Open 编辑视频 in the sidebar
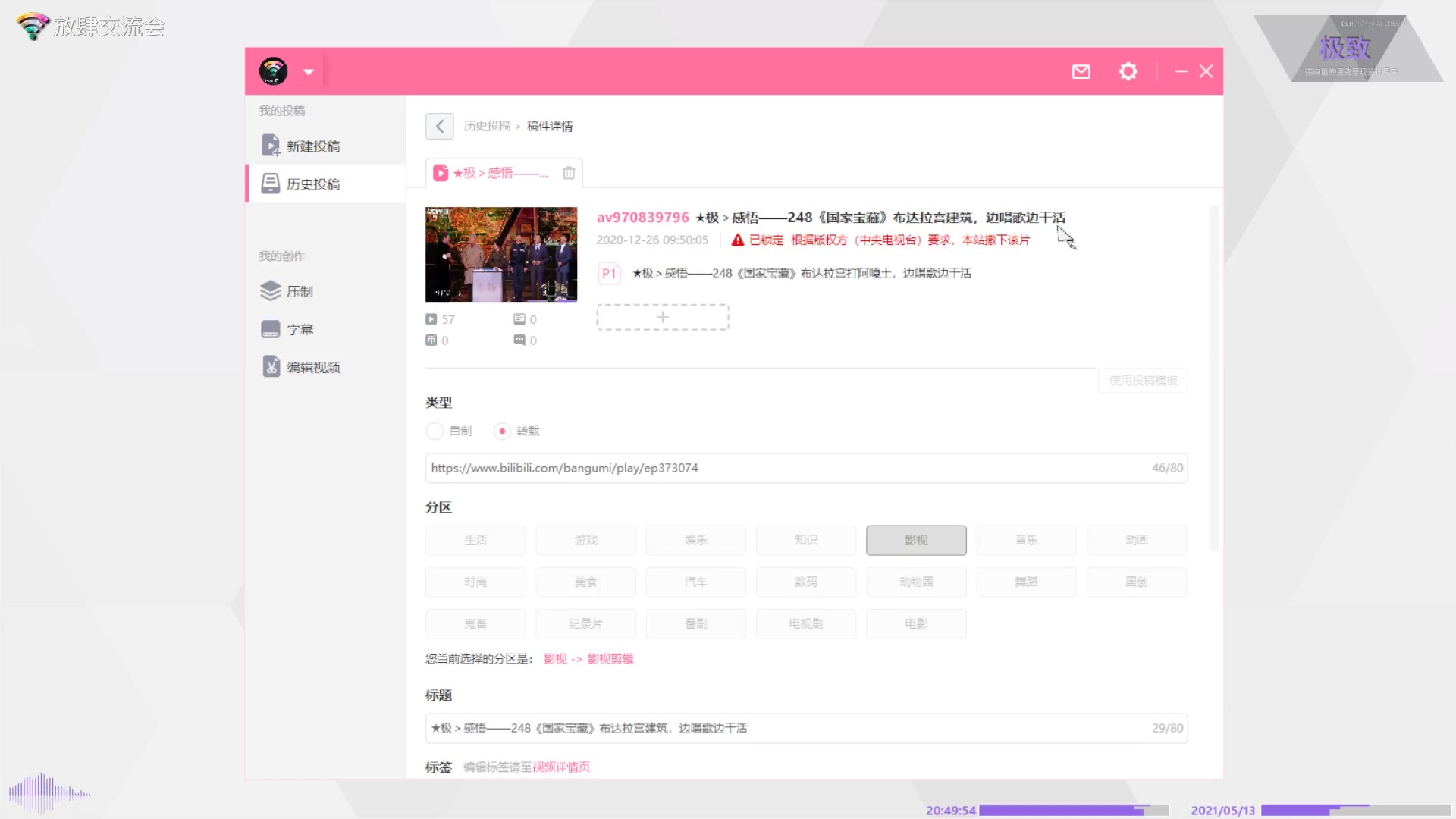The height and width of the screenshot is (819, 1456). point(326,367)
